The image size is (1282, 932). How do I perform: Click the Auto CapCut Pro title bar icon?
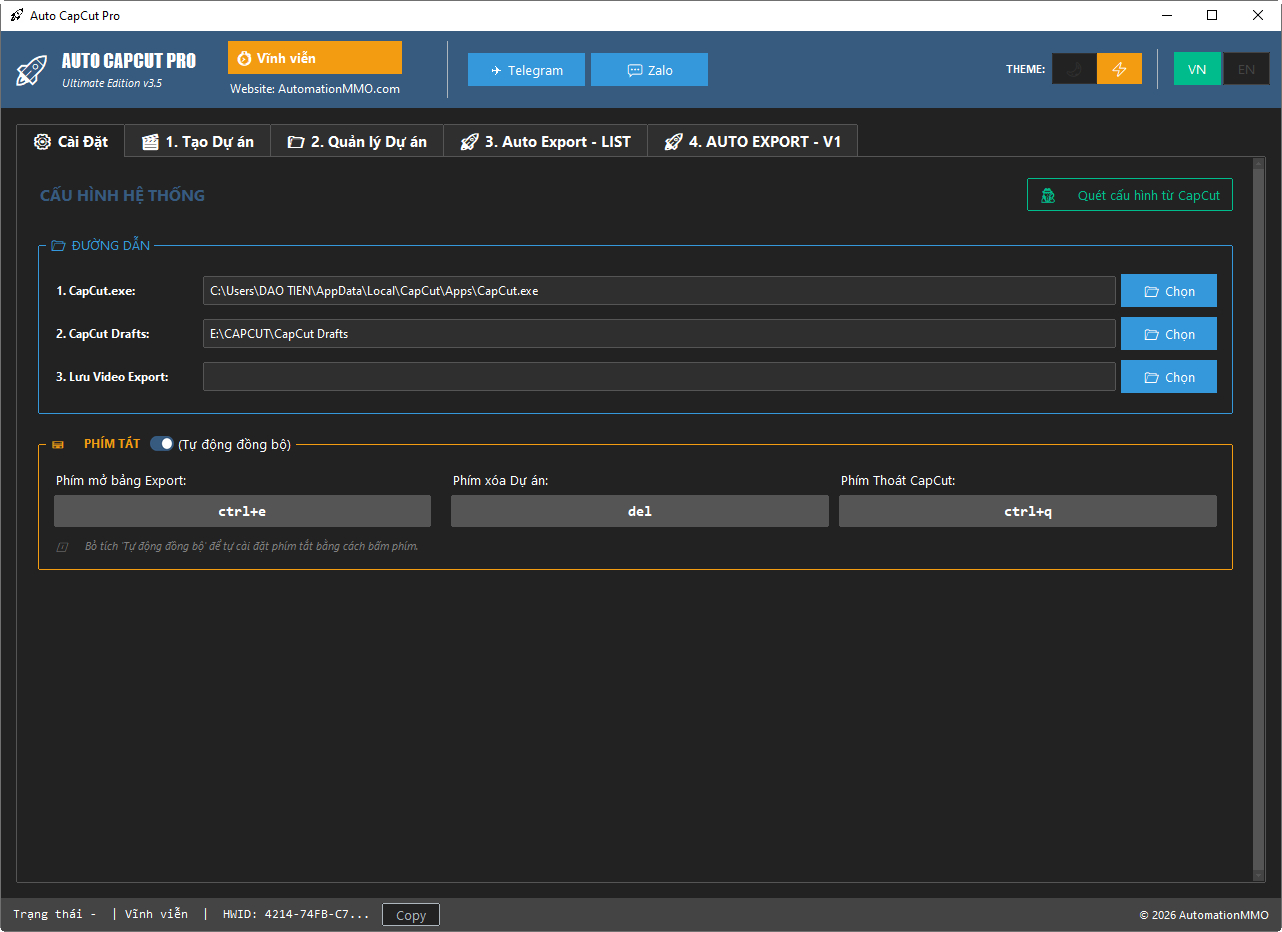tap(16, 16)
